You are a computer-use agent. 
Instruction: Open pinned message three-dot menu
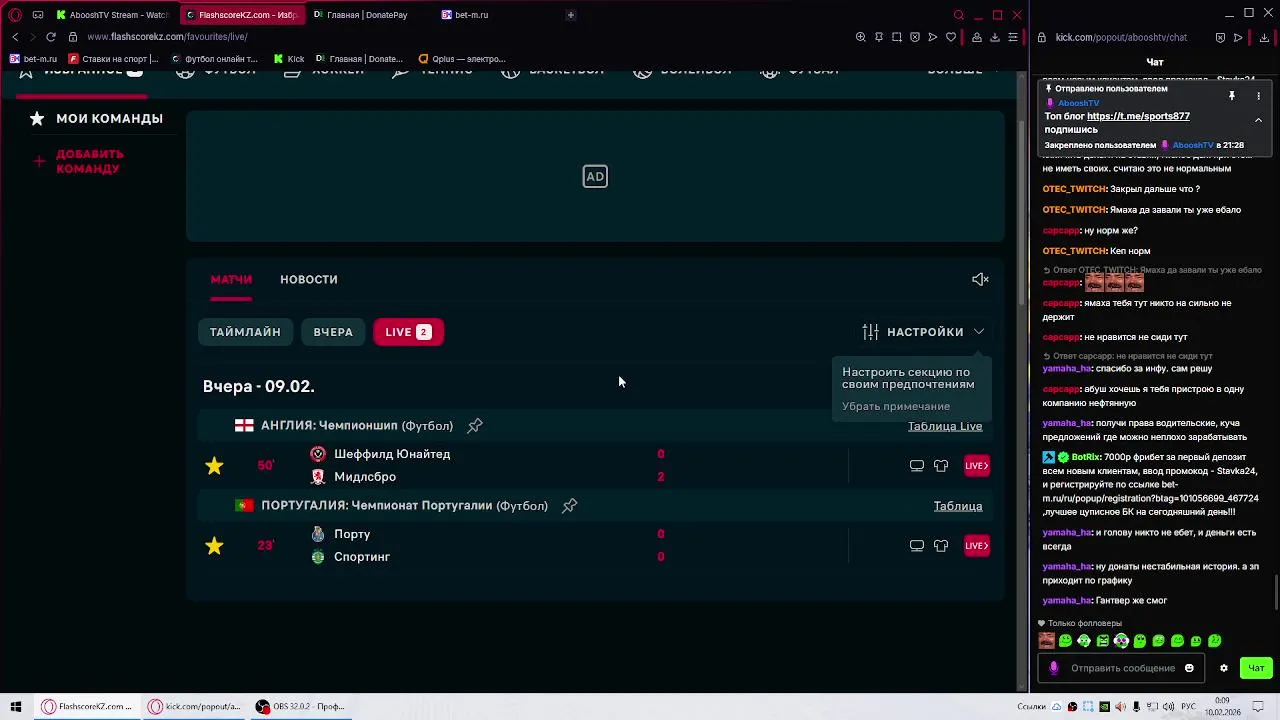click(1259, 96)
